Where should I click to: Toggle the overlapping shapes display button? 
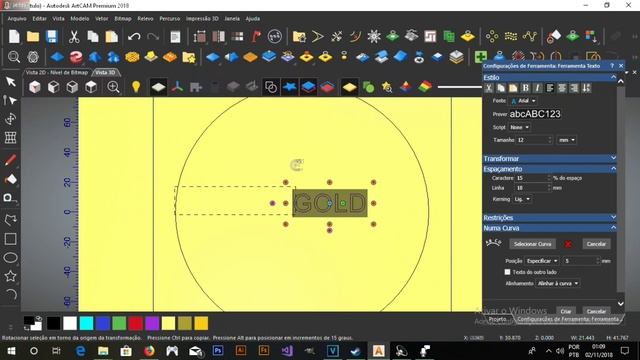point(271,87)
